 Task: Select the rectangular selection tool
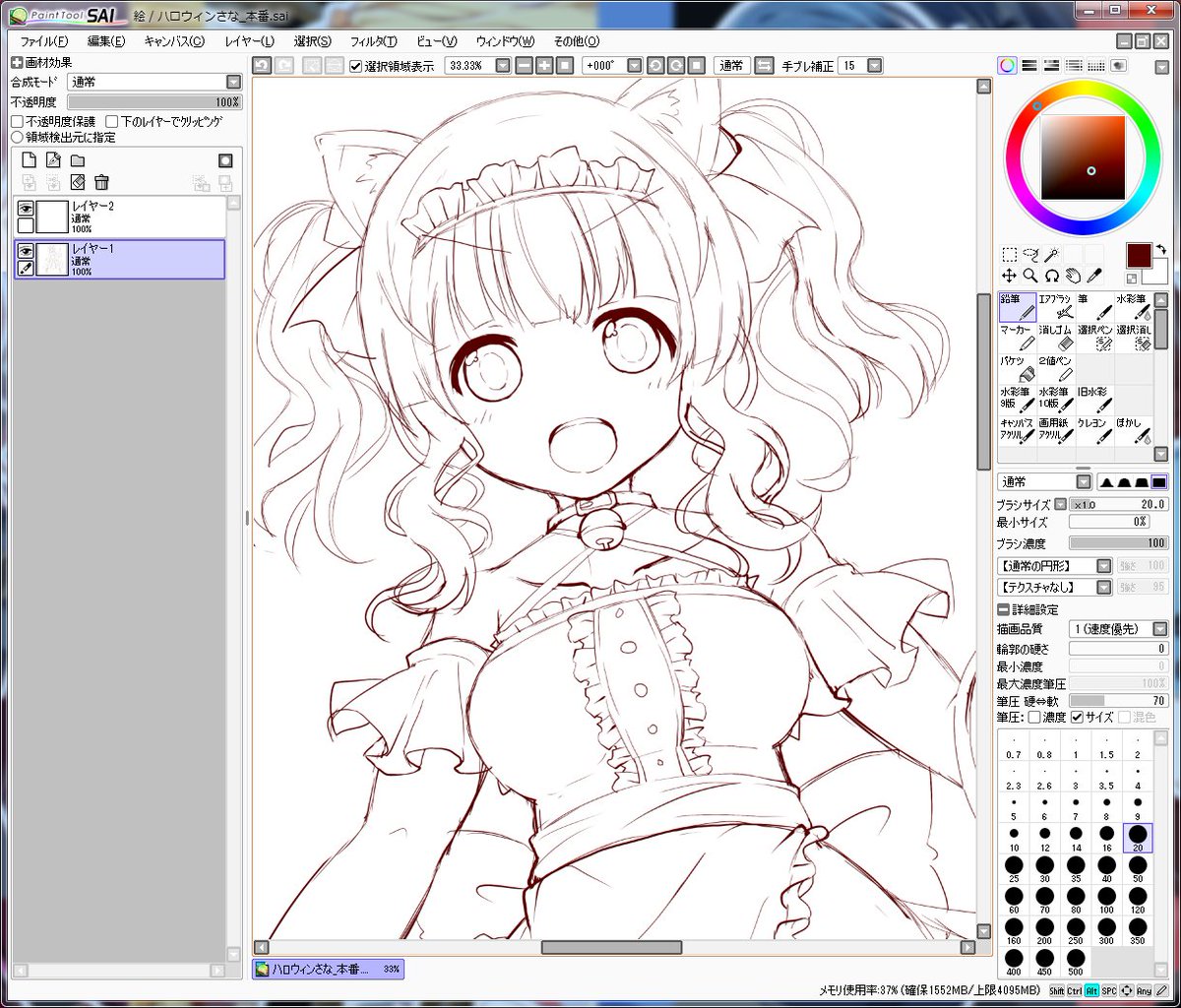pyautogui.click(x=1009, y=254)
